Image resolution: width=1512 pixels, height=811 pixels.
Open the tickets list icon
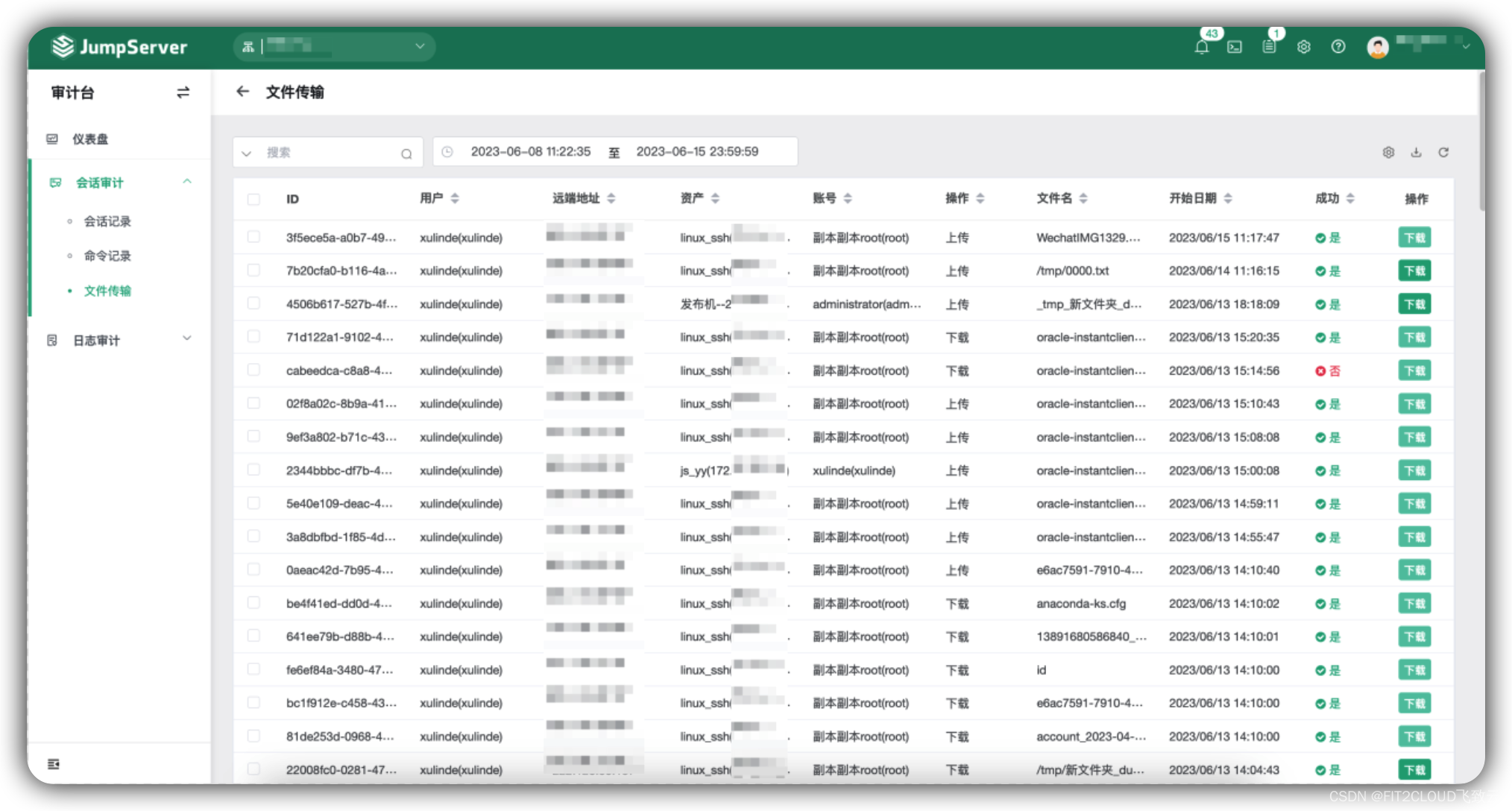[x=1269, y=47]
